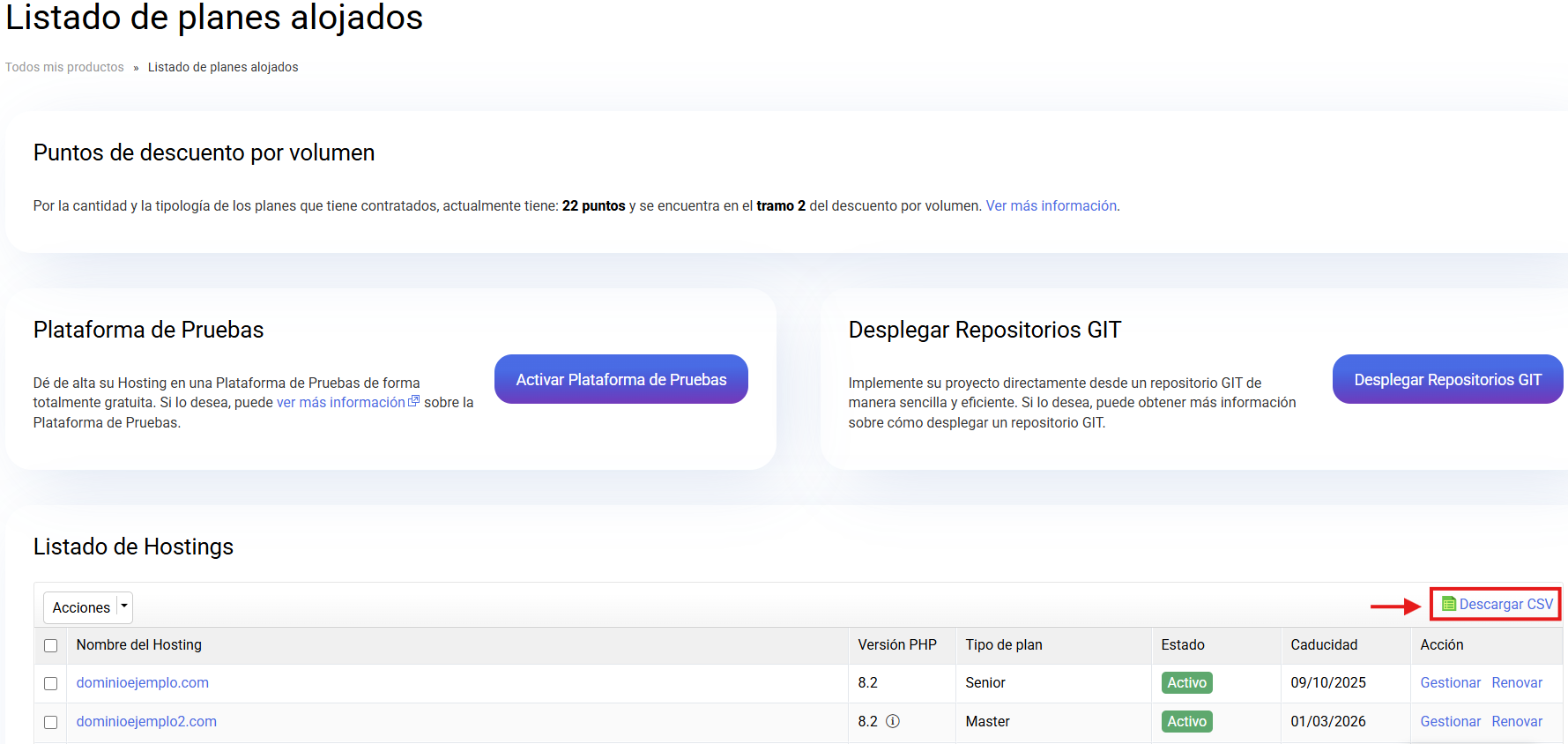Go to 'Todos mis productos' breadcrumb

tap(64, 67)
